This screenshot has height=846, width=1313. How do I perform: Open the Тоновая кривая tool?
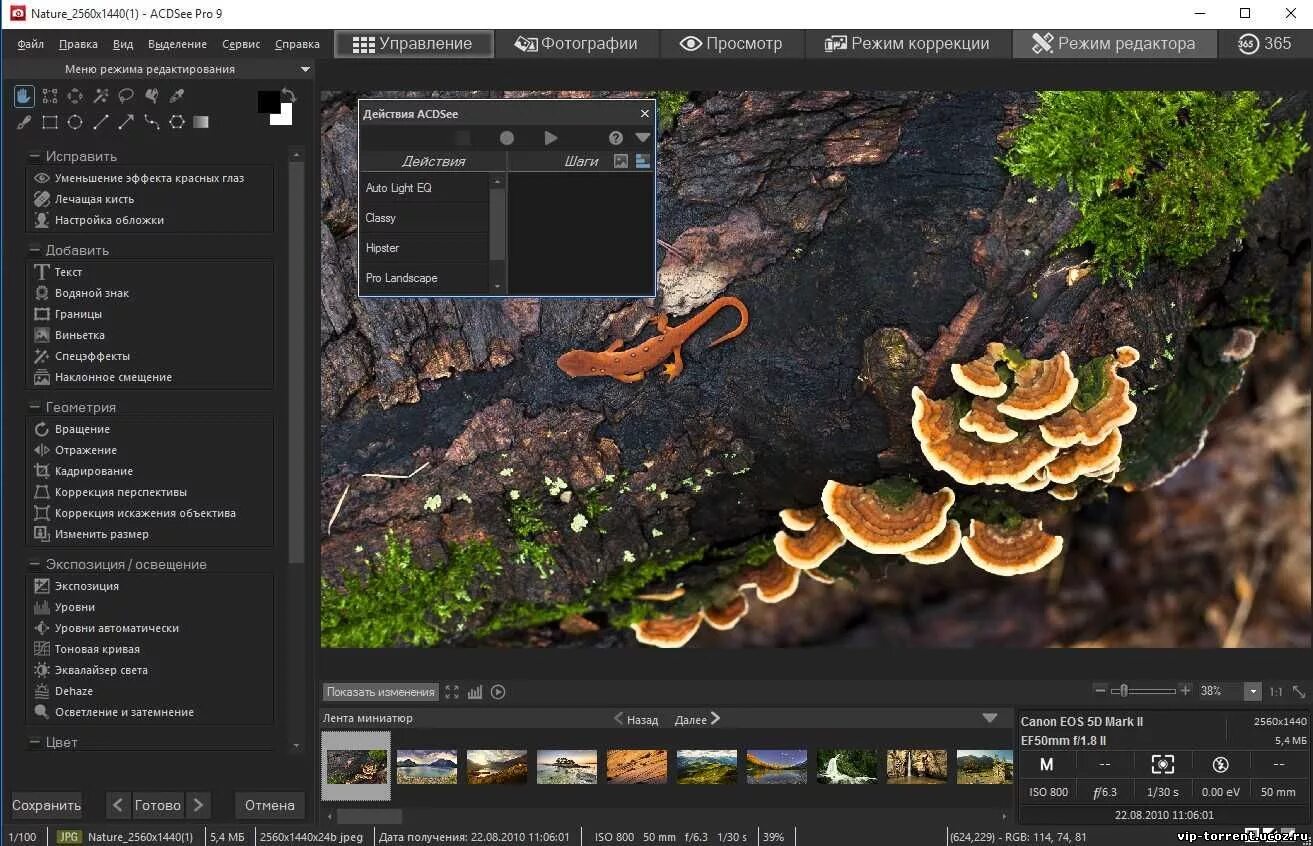97,649
